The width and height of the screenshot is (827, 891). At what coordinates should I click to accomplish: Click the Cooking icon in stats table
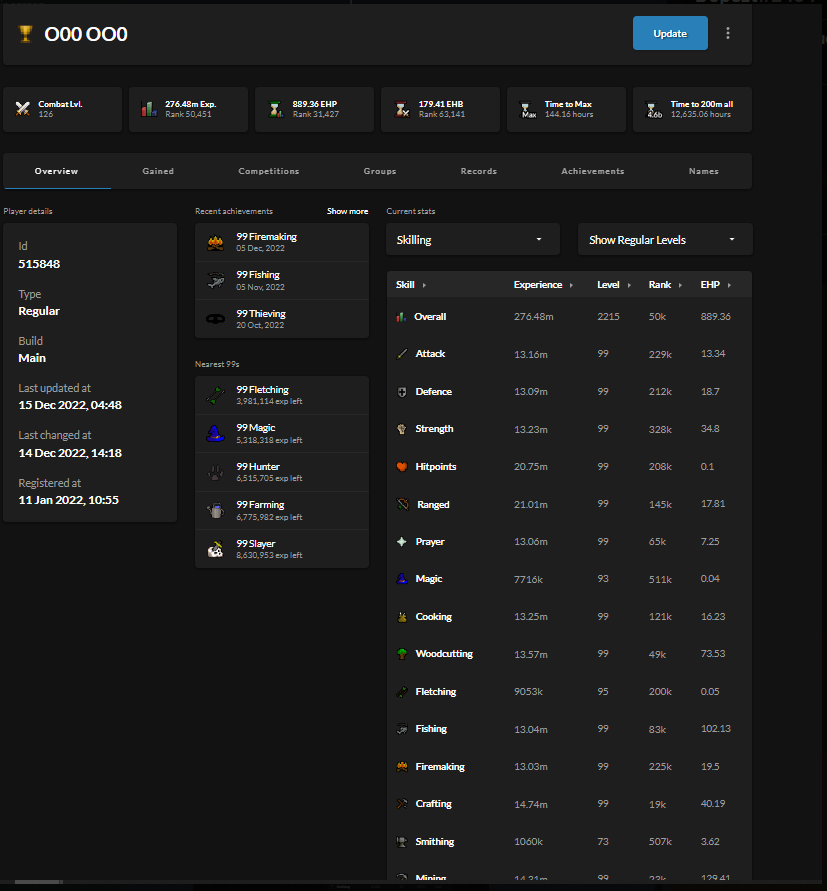tap(402, 617)
